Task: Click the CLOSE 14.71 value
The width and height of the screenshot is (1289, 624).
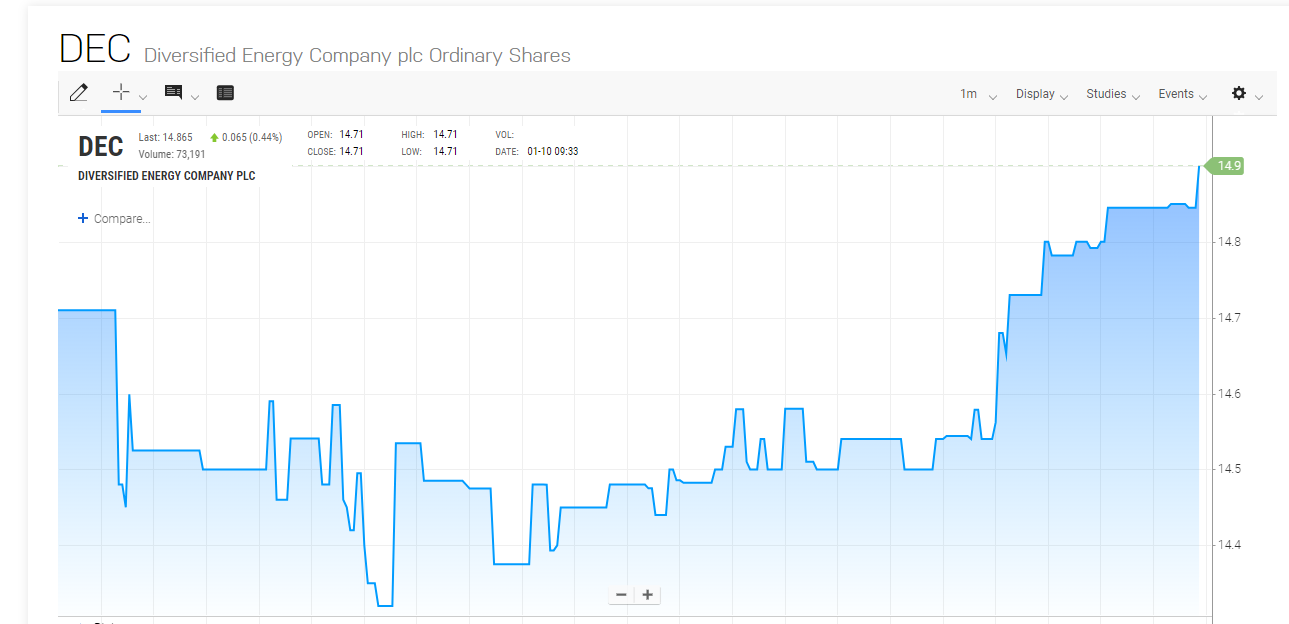Action: pyautogui.click(x=351, y=152)
